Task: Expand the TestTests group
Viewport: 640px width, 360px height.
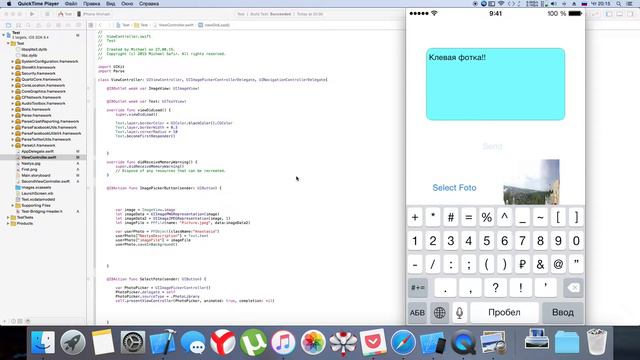Action: 8,218
